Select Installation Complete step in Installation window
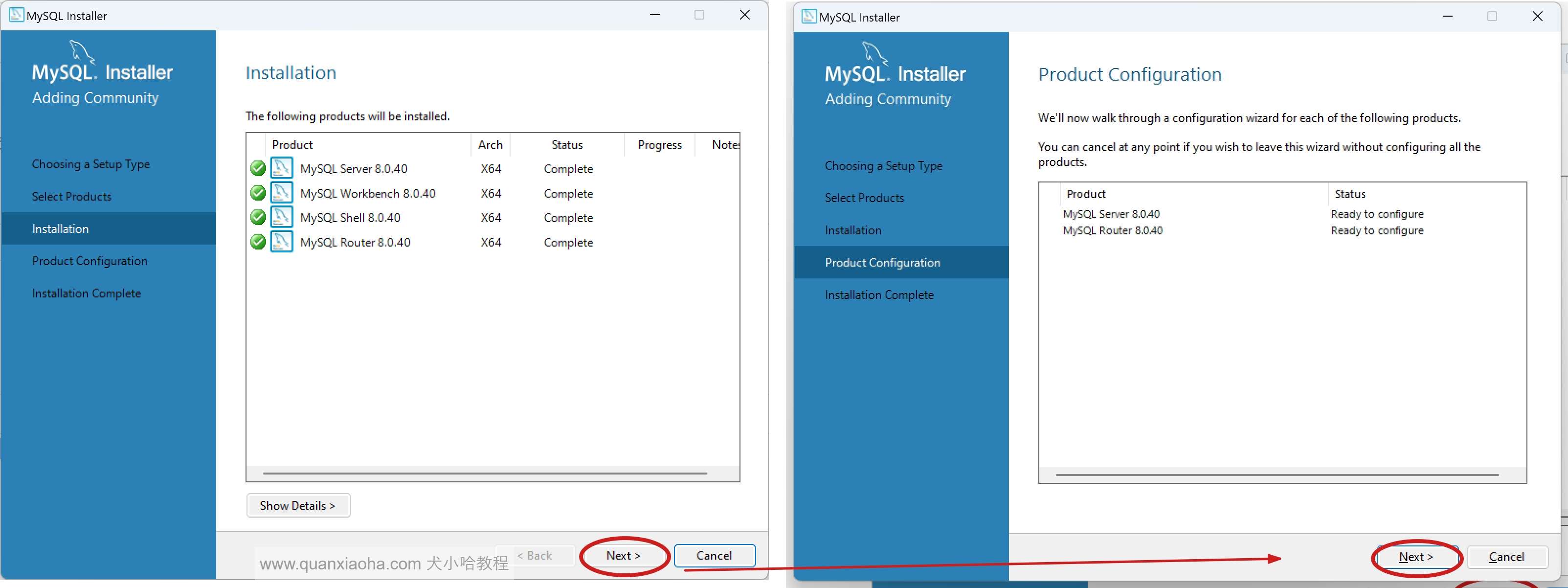The width and height of the screenshot is (1568, 588). (x=87, y=293)
